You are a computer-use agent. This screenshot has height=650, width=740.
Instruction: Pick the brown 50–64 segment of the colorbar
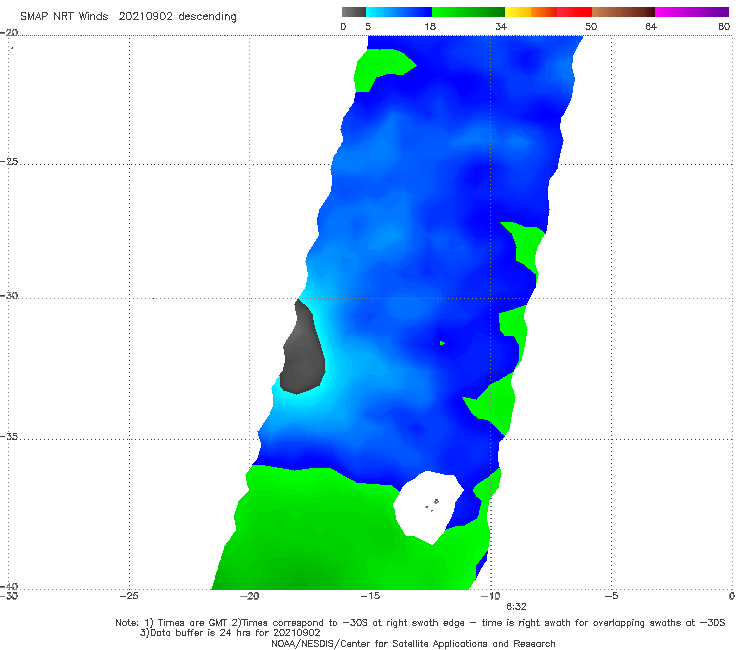tap(623, 12)
